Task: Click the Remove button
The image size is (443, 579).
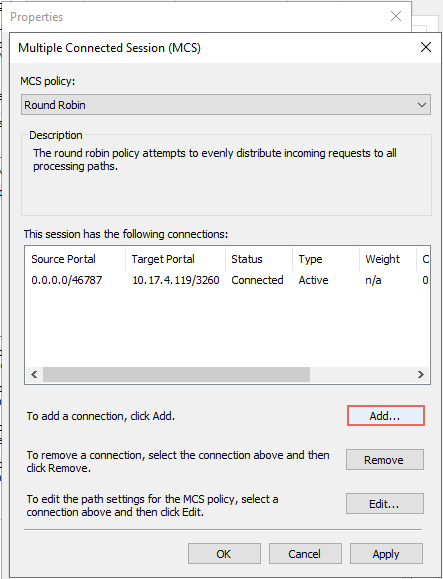Action: coord(385,460)
